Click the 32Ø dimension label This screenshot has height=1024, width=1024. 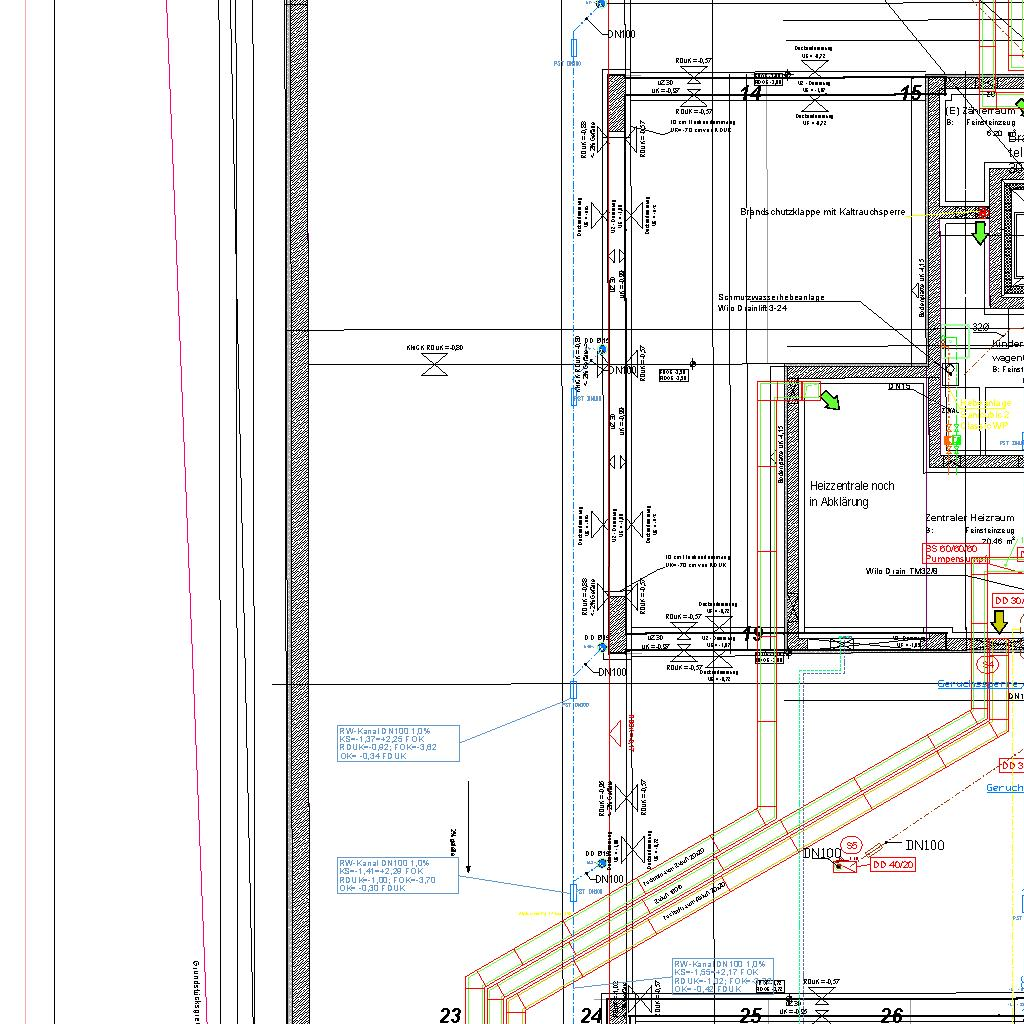click(980, 327)
